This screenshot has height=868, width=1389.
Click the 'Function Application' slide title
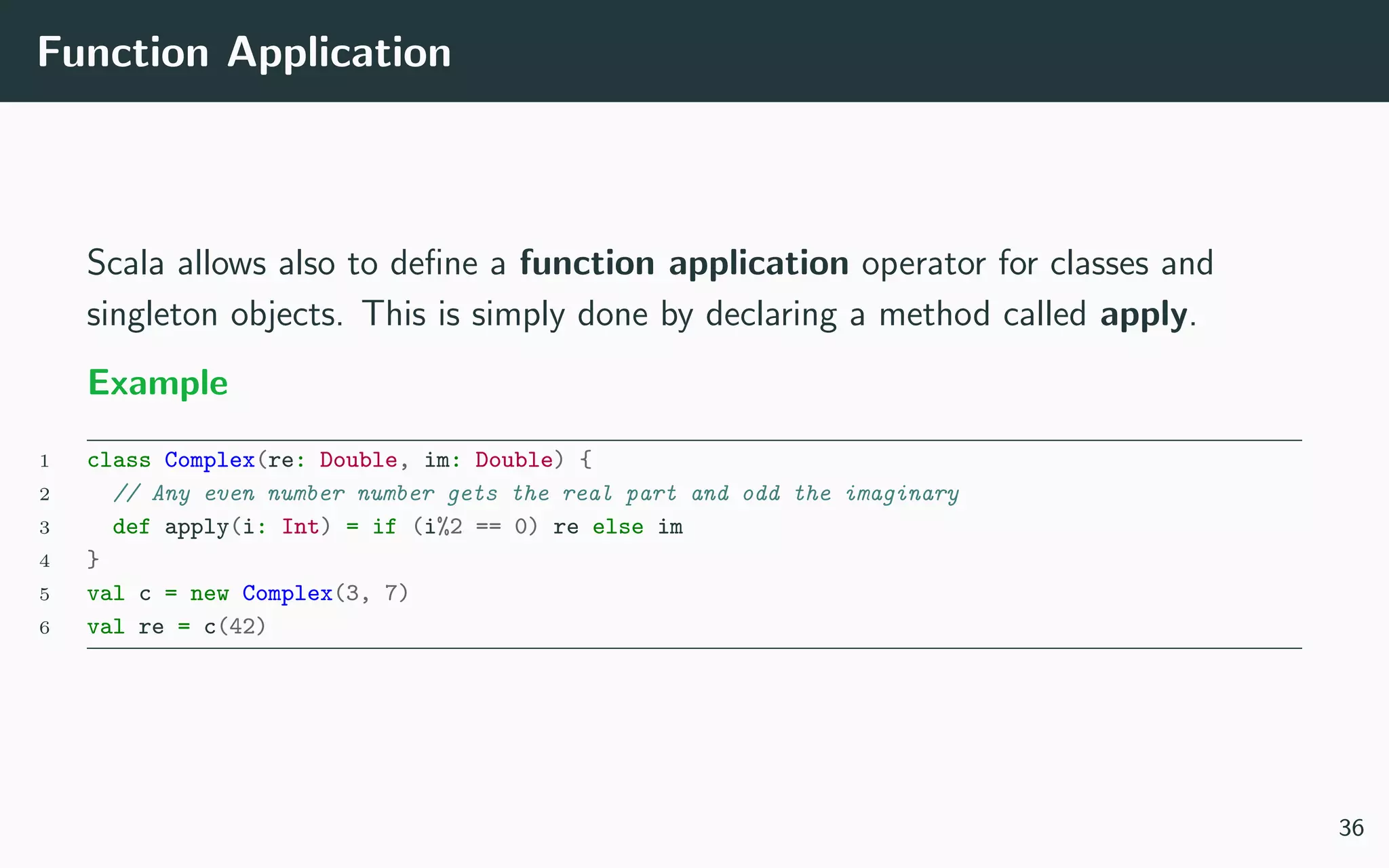click(244, 53)
